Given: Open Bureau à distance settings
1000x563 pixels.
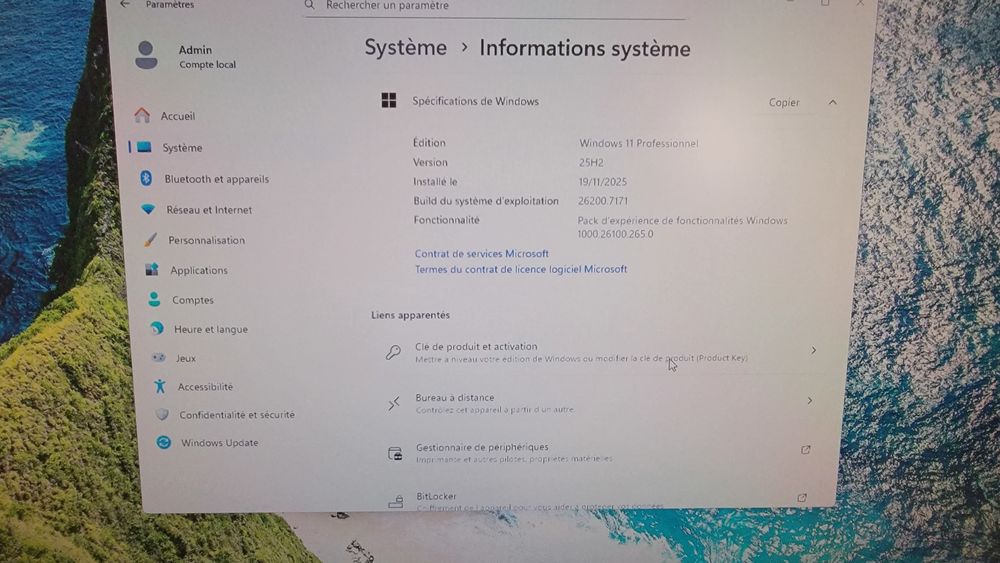Looking at the screenshot, I should point(601,403).
